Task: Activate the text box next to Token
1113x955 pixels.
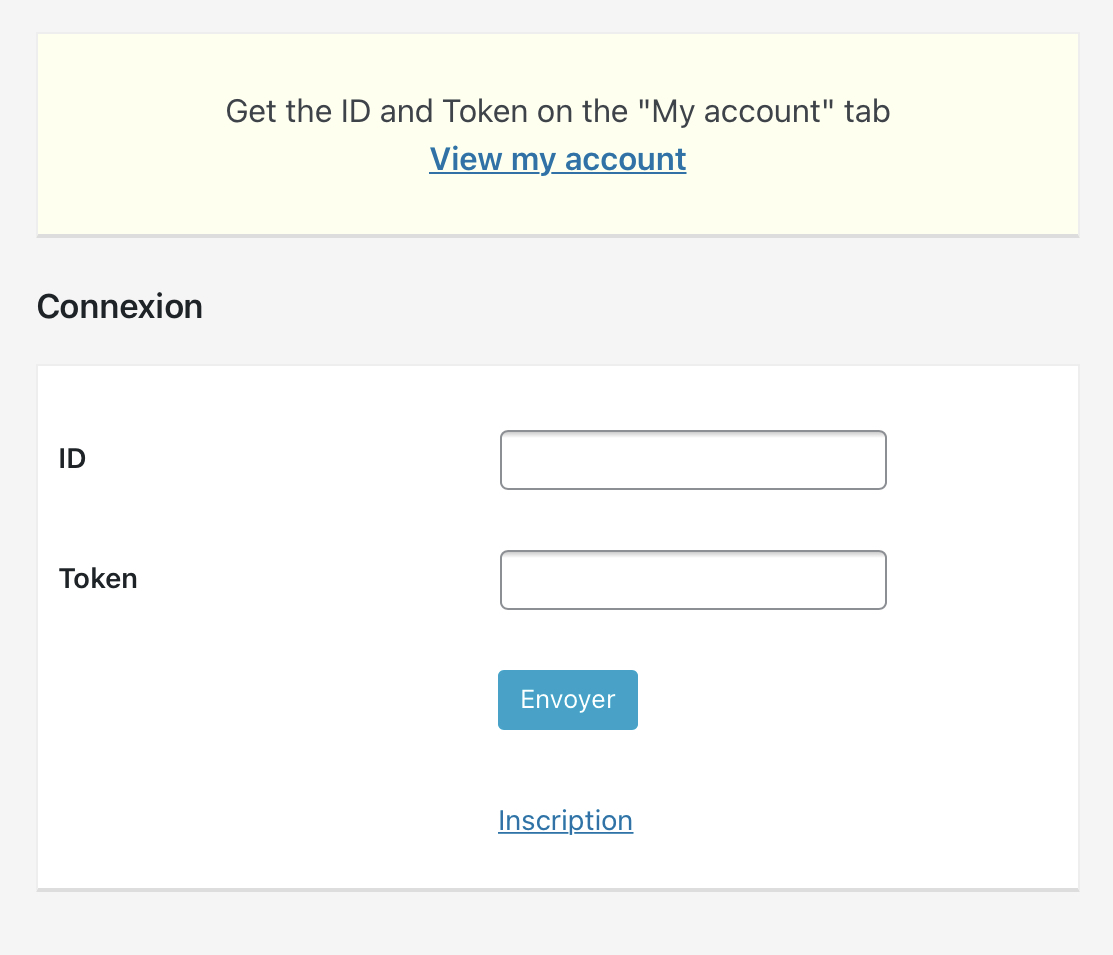Action: coord(693,579)
